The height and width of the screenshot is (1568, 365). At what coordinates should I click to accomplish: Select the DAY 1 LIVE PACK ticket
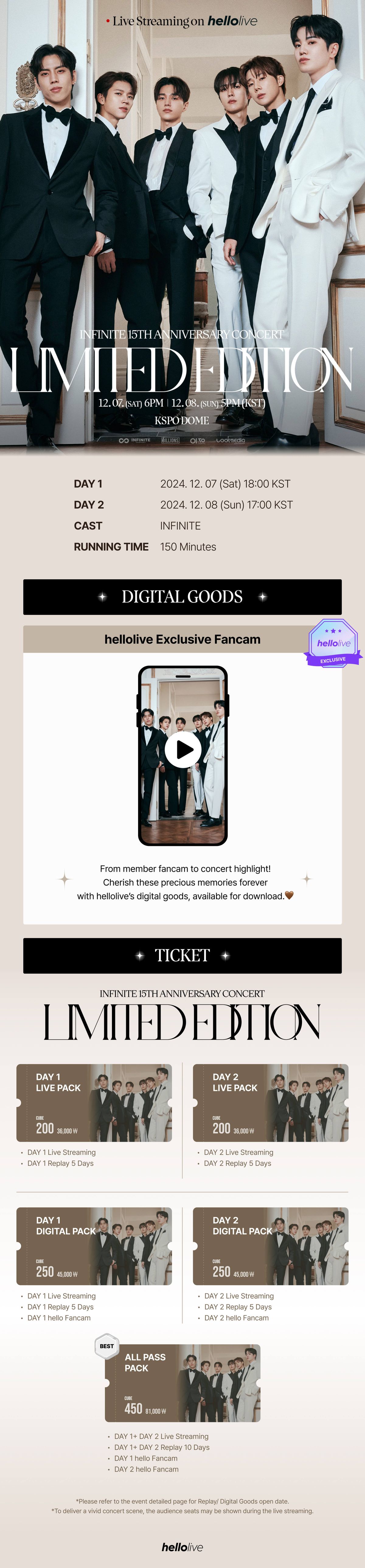[94, 1103]
